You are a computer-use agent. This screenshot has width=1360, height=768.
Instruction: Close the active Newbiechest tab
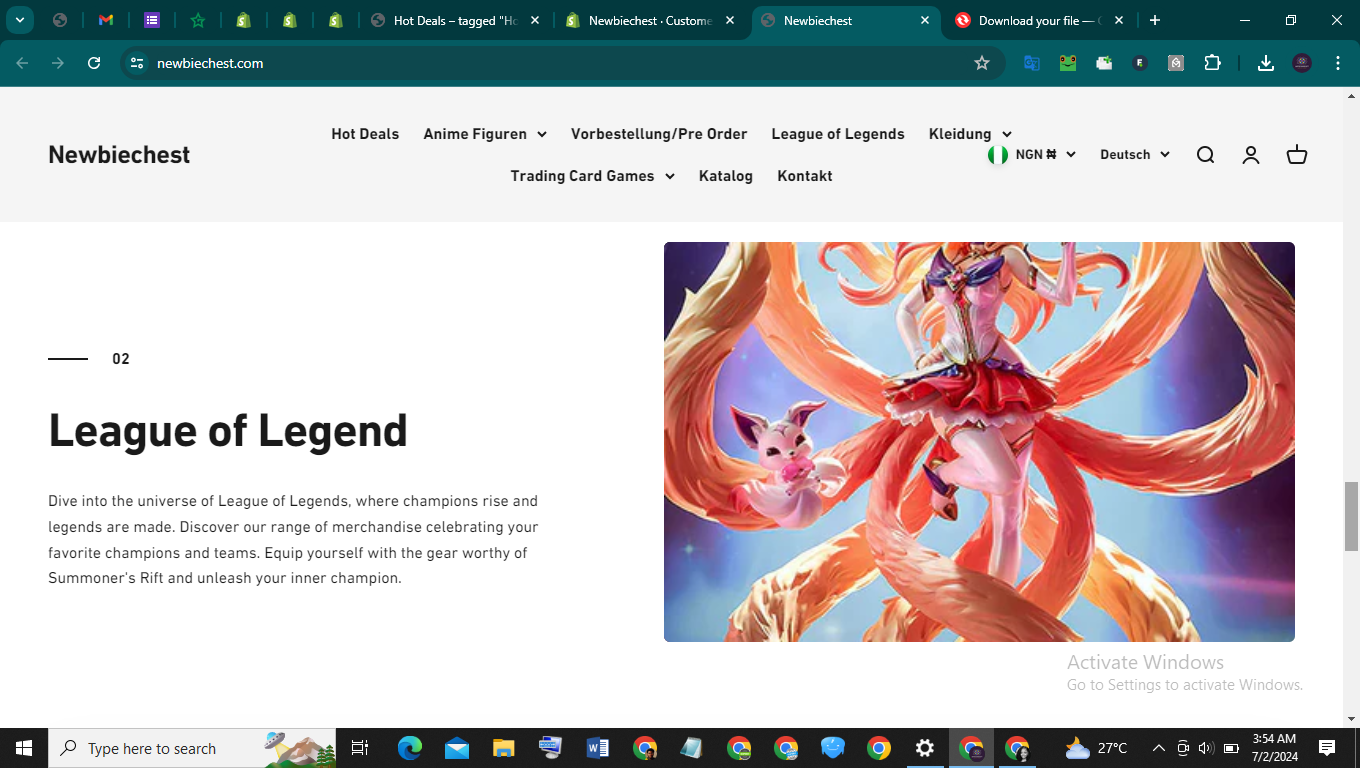click(925, 20)
